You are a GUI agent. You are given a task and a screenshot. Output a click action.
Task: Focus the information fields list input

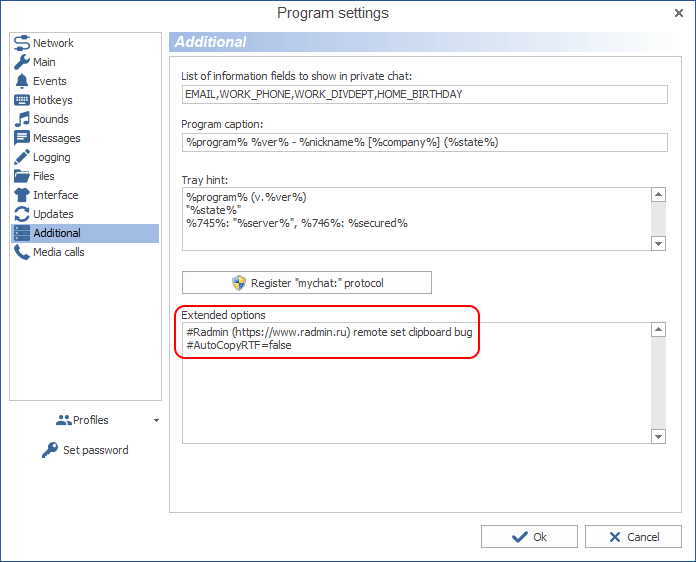click(424, 95)
